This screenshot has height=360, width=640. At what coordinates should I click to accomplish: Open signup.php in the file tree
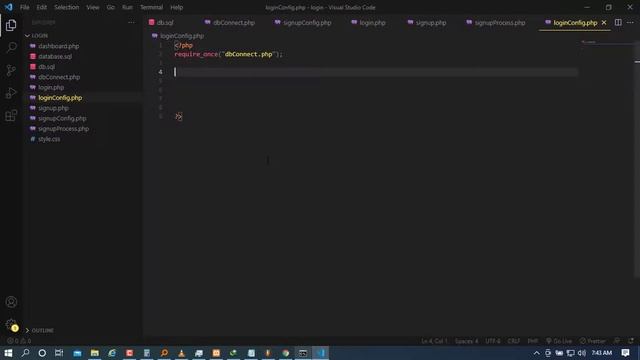pyautogui.click(x=53, y=108)
